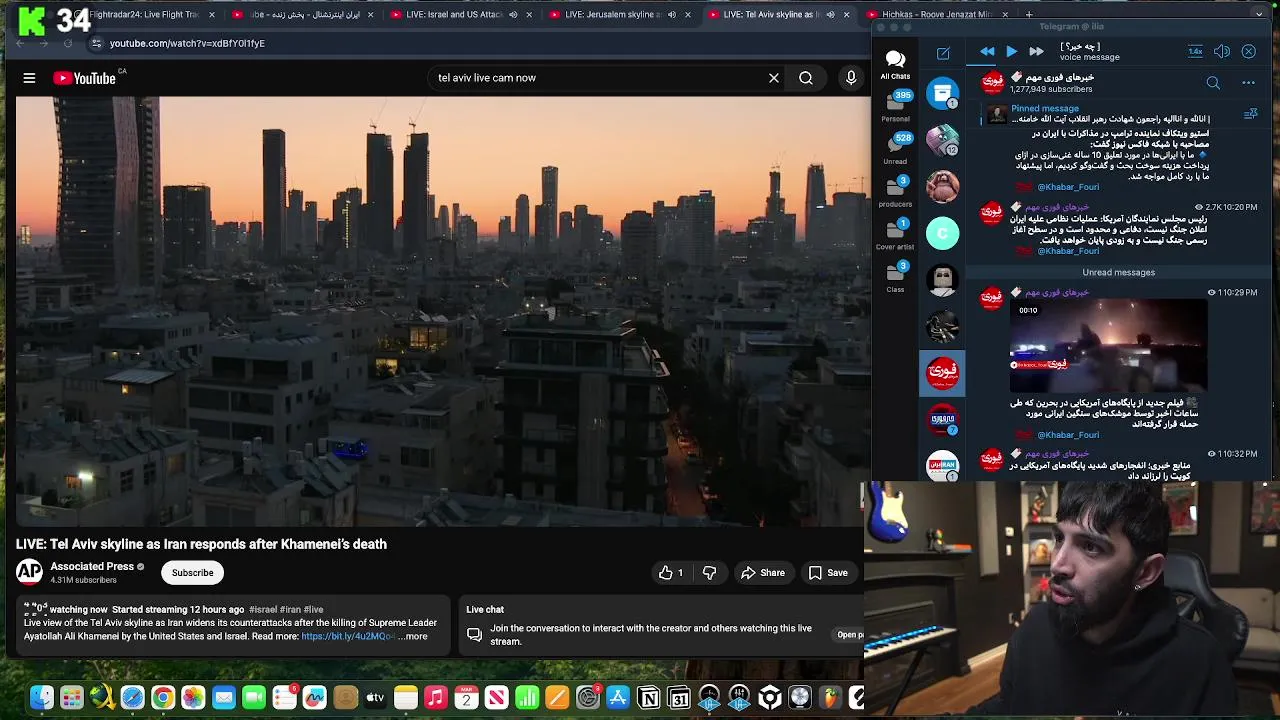Click the #Israel hashtag

click(261, 609)
